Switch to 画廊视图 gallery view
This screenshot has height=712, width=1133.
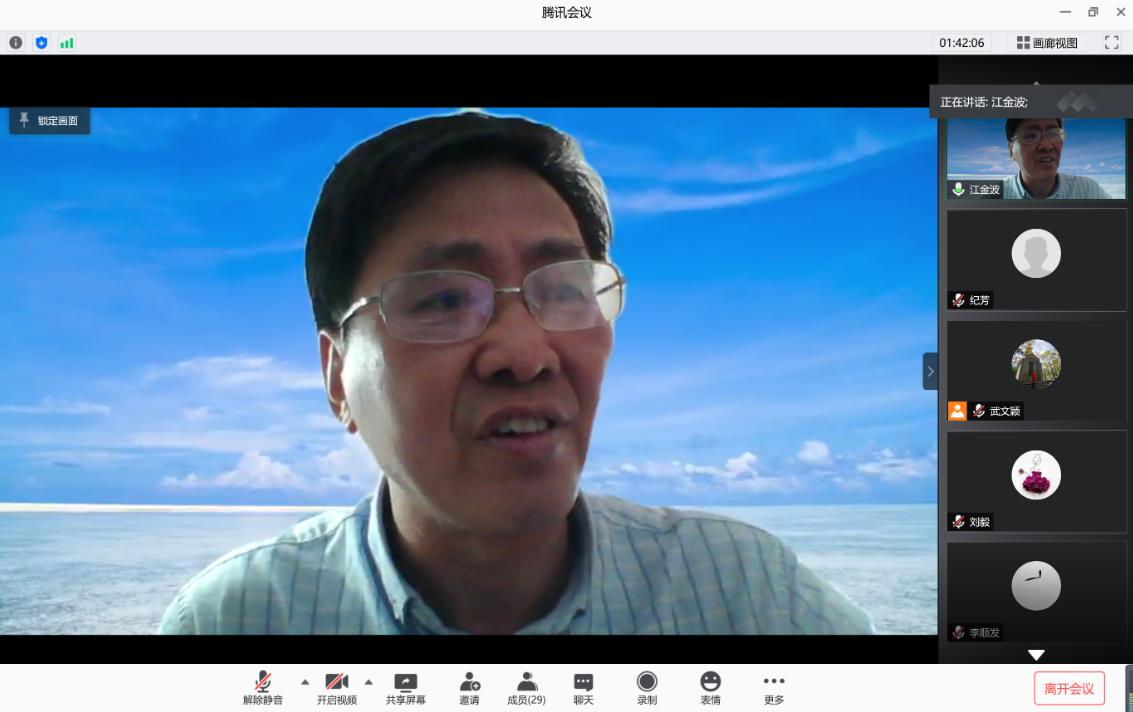pyautogui.click(x=1047, y=43)
